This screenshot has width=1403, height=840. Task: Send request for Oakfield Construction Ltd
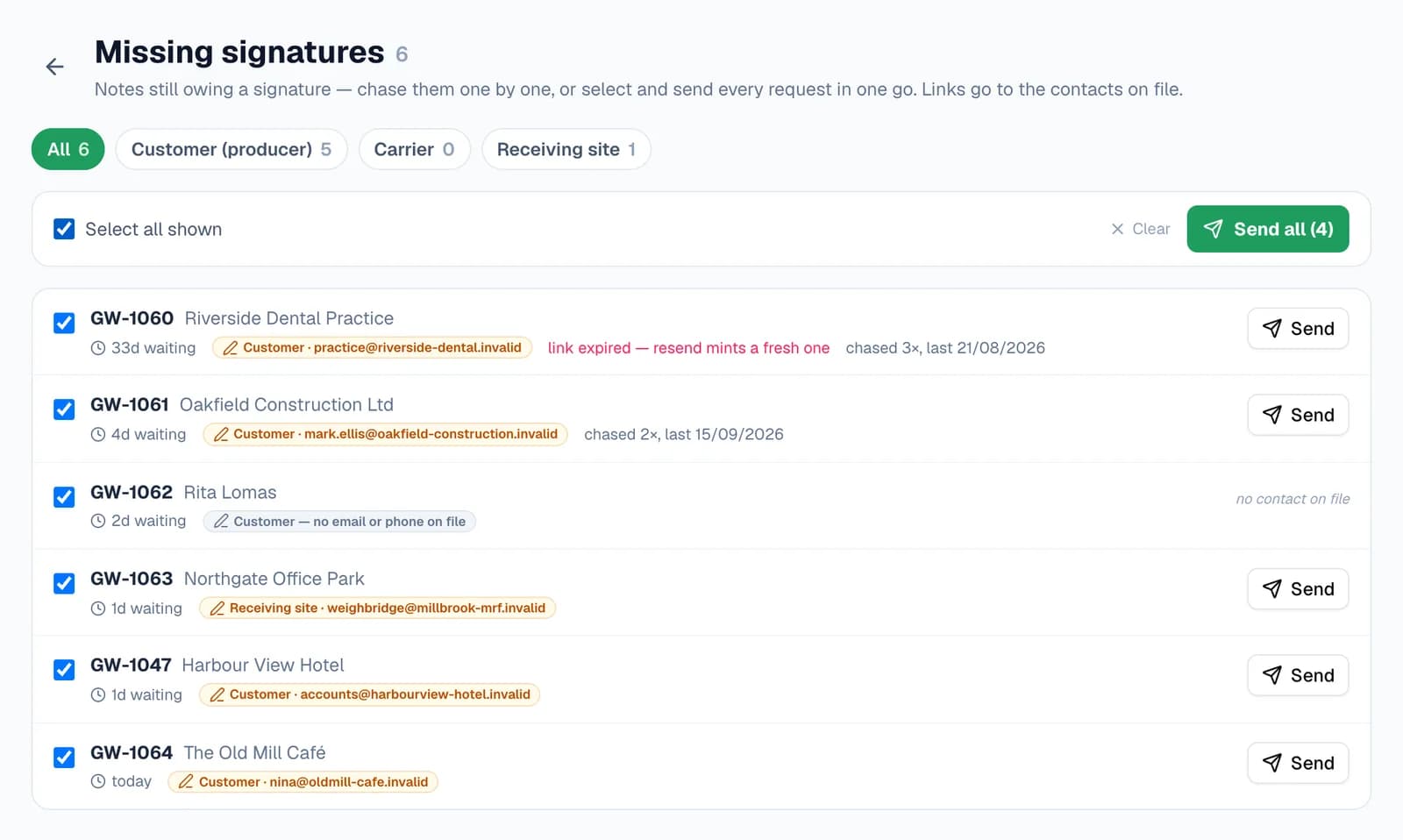point(1298,415)
